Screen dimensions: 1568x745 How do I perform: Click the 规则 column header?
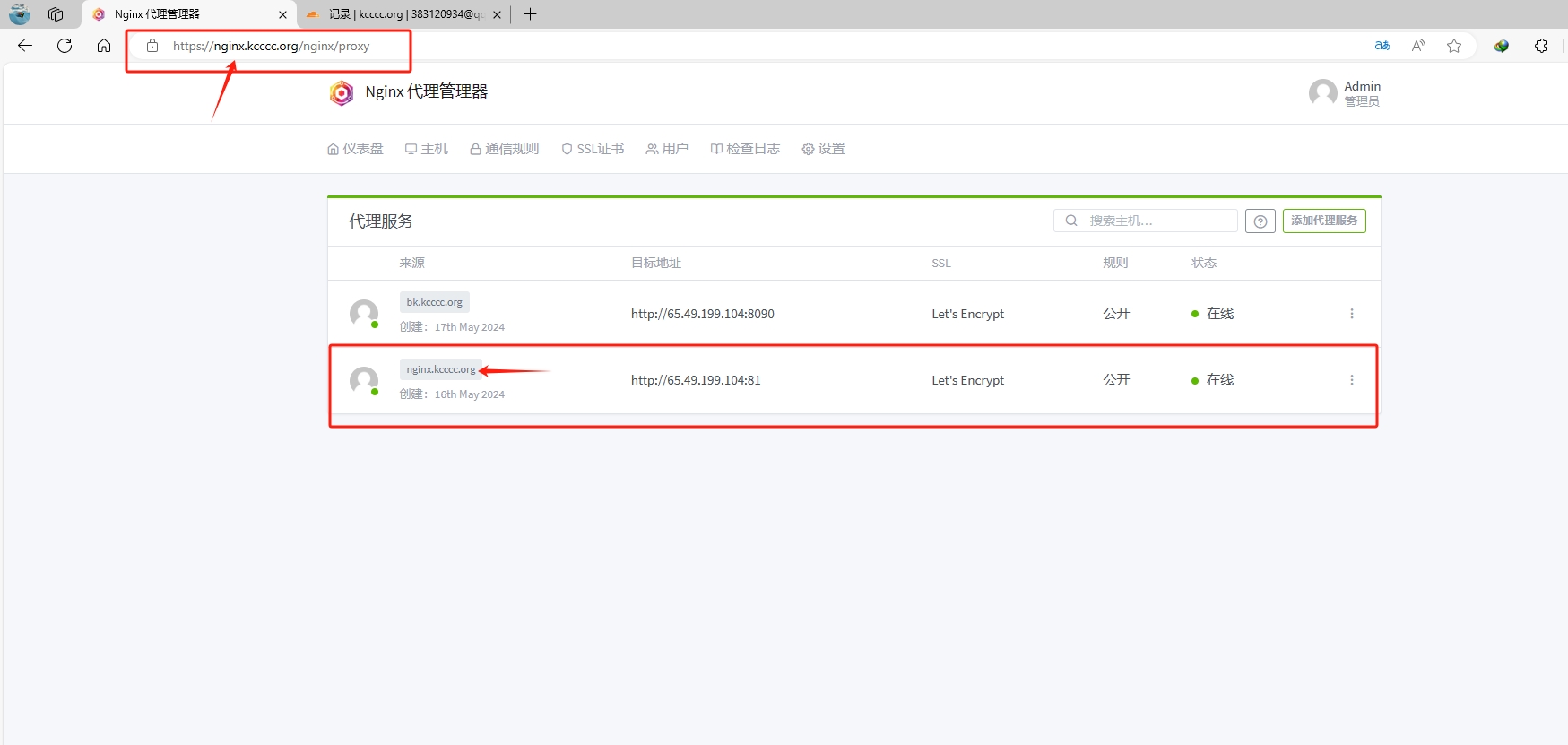click(1115, 263)
